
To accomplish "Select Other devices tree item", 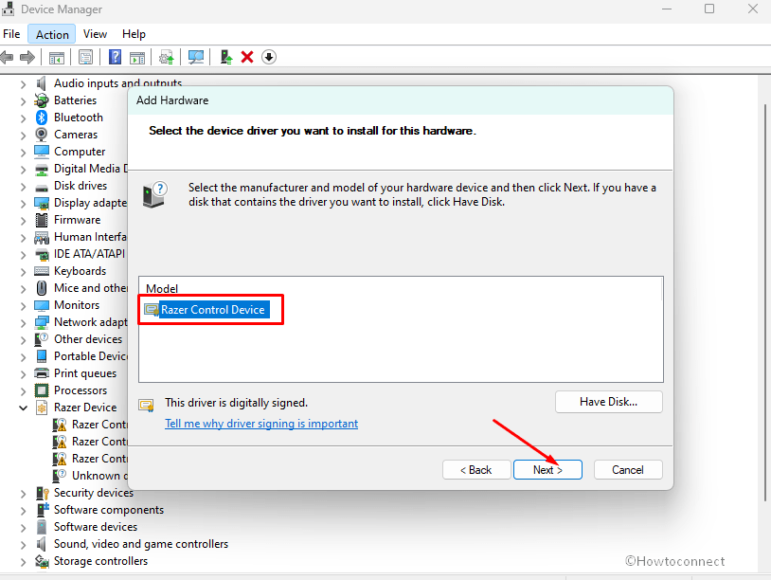I will (x=88, y=339).
